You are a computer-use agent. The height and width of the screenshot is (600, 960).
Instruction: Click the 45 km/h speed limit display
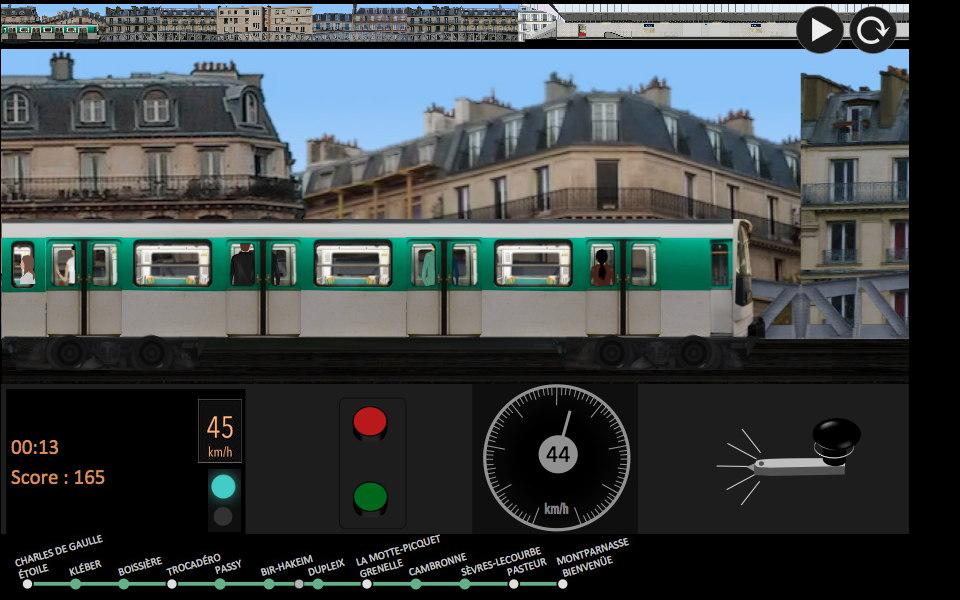tap(222, 432)
